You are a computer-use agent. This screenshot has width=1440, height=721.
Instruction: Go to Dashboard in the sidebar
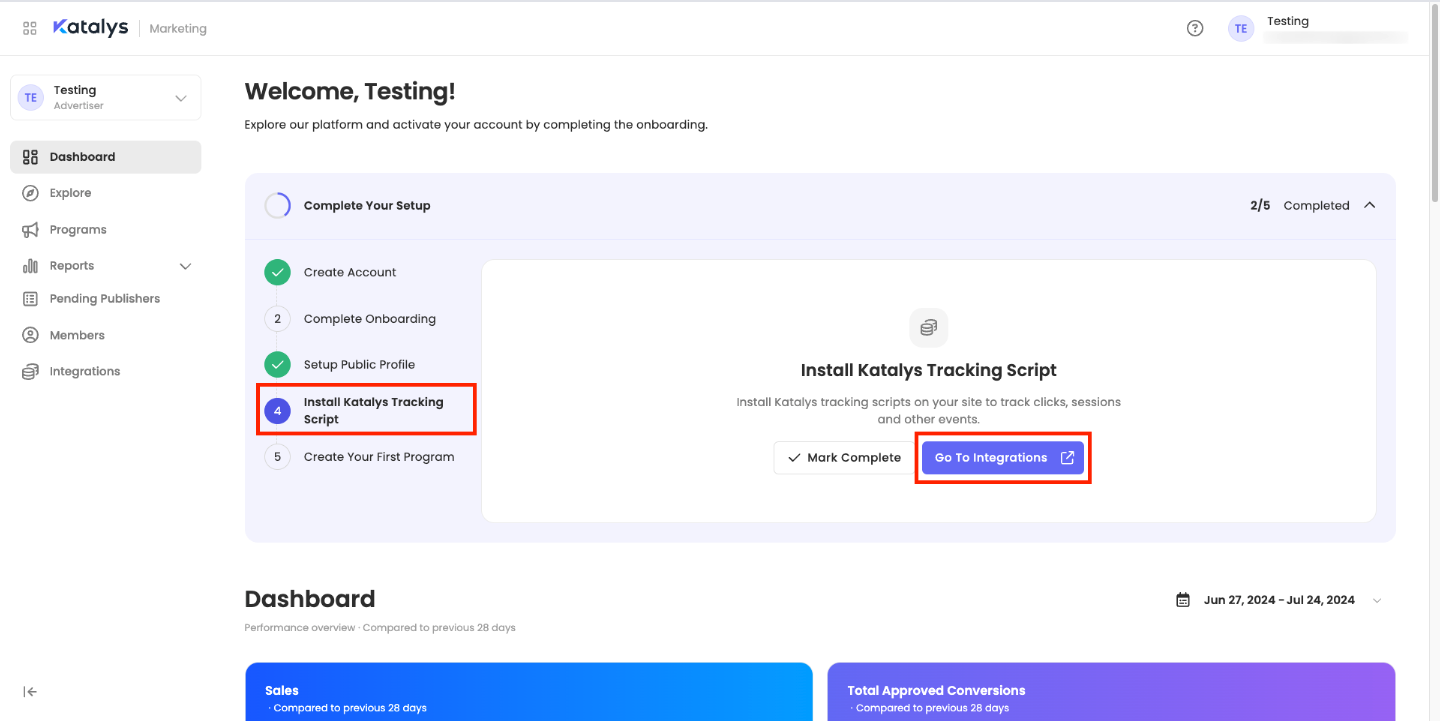click(x=105, y=157)
